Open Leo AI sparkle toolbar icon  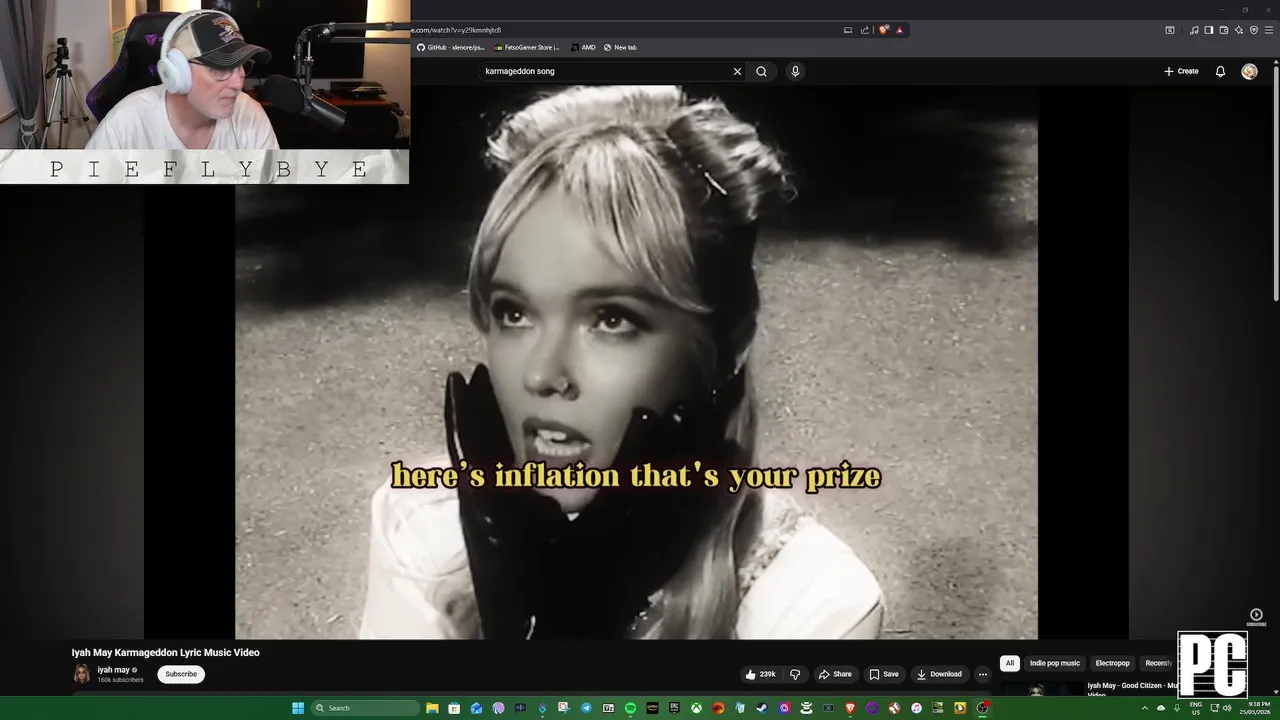(1239, 30)
